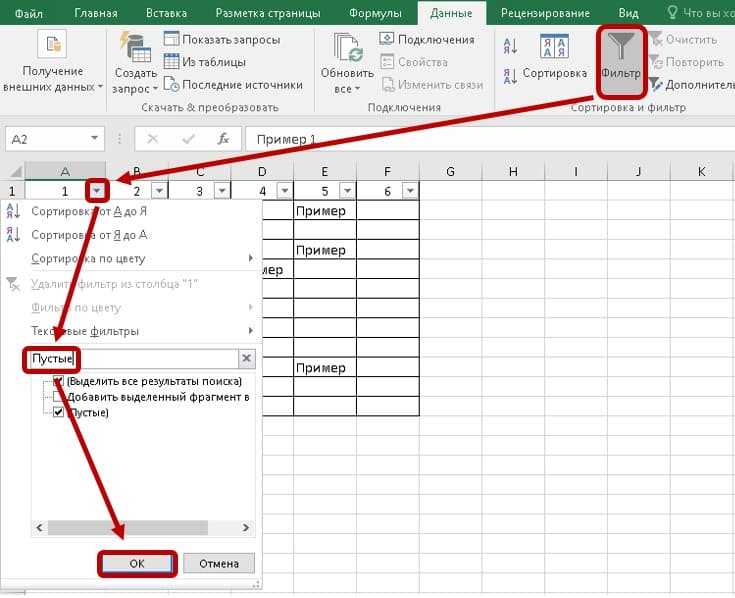
Task: Click the Sort A to Z ascending icon
Action: (510, 46)
